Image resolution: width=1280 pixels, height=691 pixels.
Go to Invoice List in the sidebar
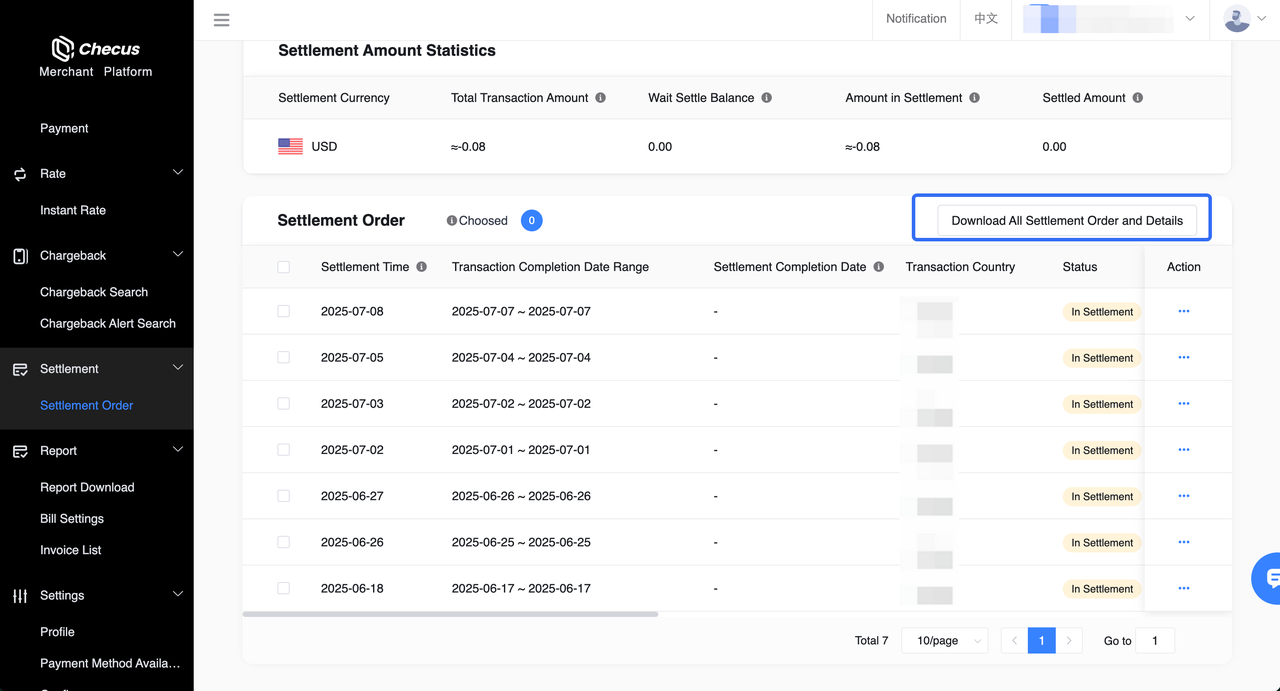tap(71, 550)
